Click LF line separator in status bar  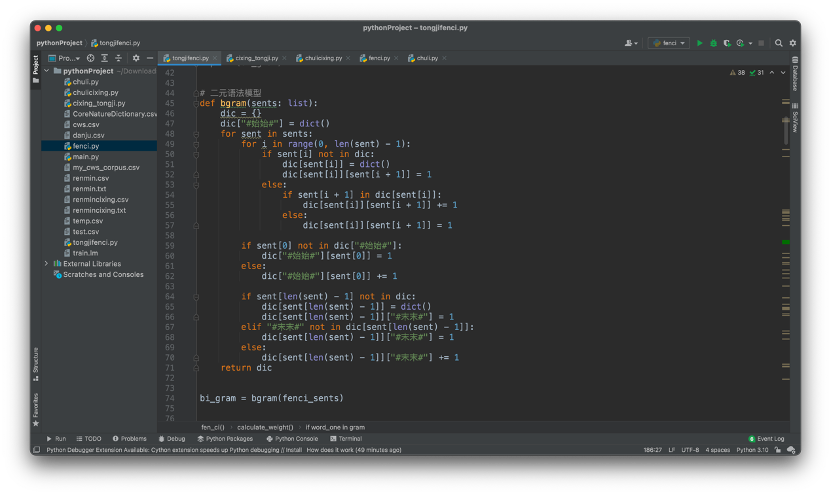point(672,450)
